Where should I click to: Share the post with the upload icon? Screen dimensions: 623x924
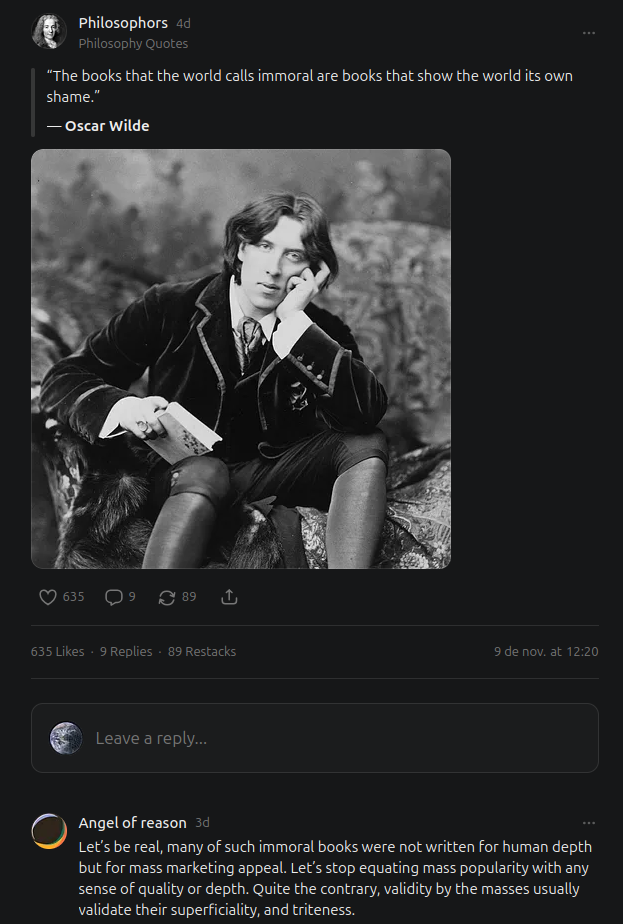coord(229,597)
